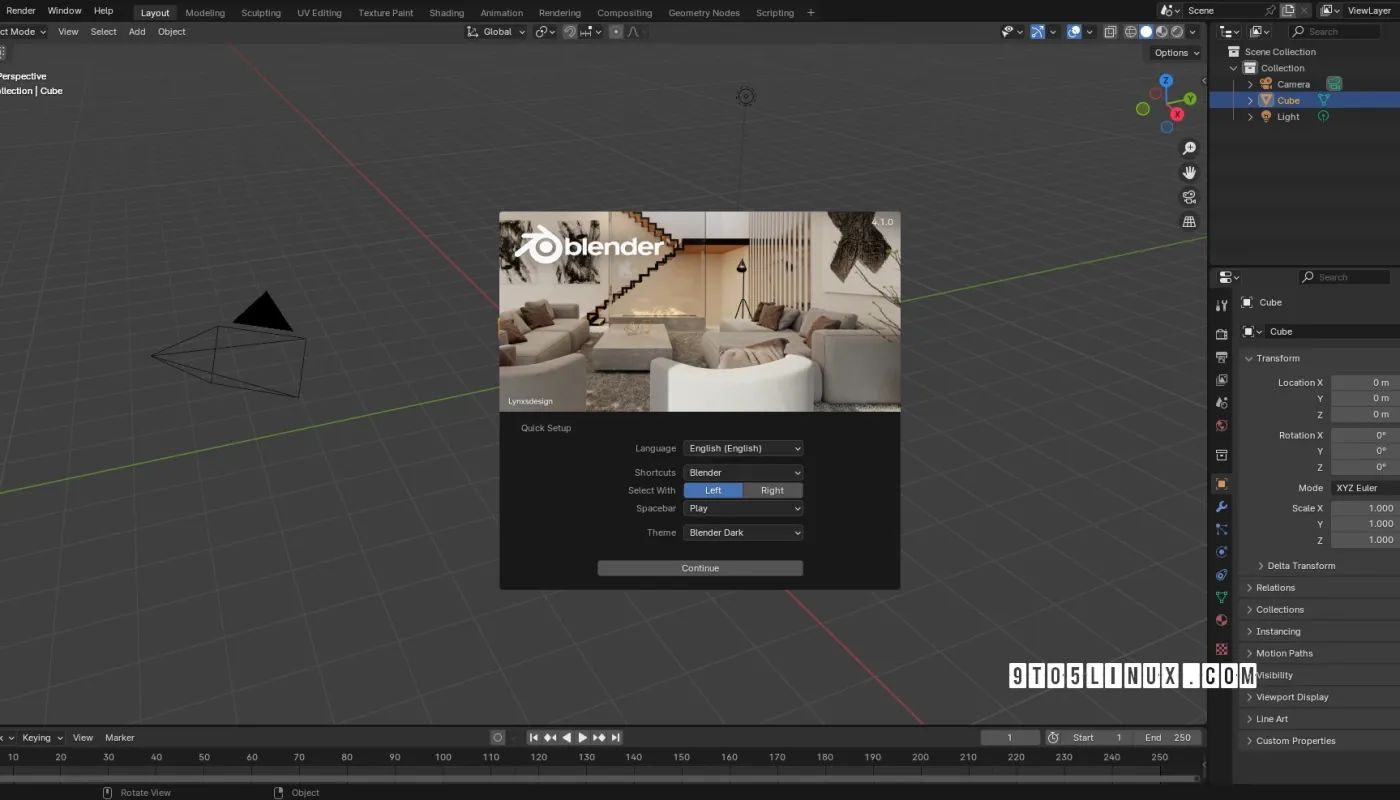Toggle X-ray mode in viewport header
The width and height of the screenshot is (1400, 800).
[1110, 32]
